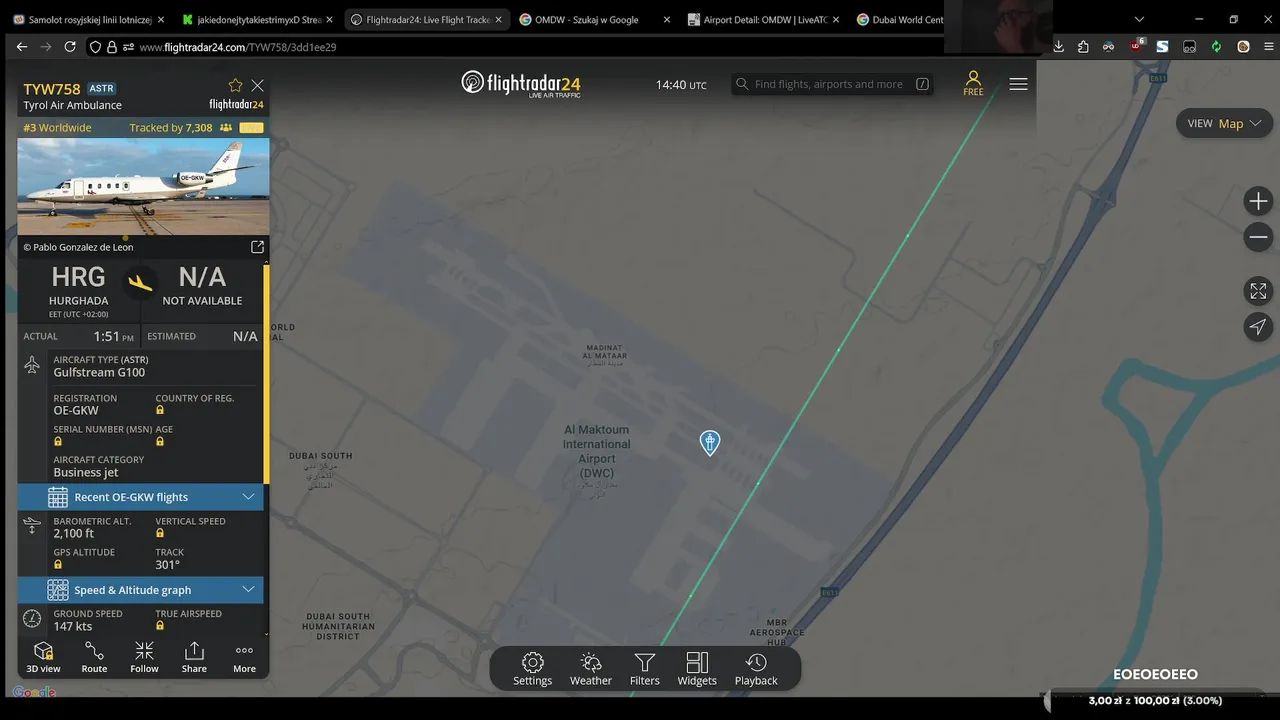The image size is (1280, 720).
Task: Click the locked Country of Reg. padlock
Action: (x=160, y=411)
